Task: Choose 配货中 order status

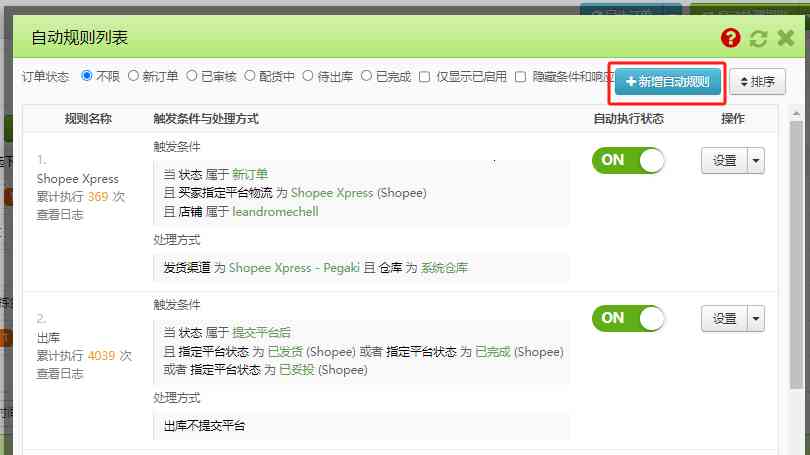Action: [x=250, y=76]
